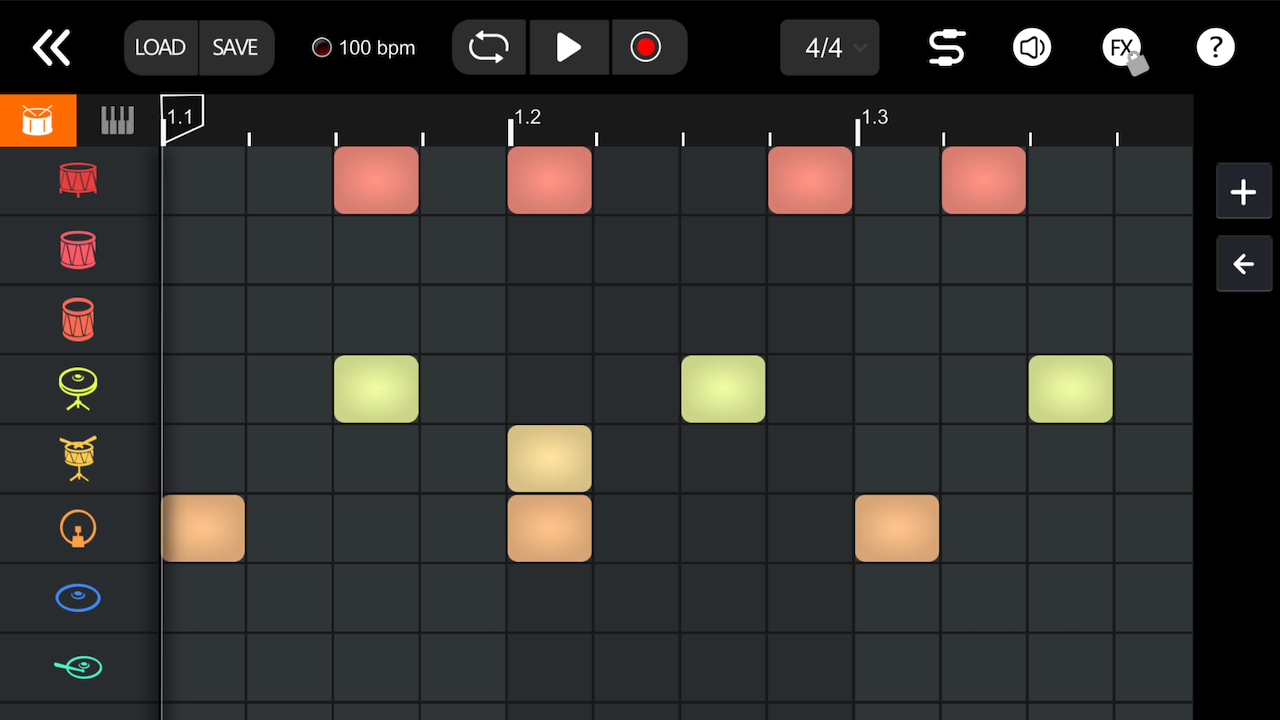The width and height of the screenshot is (1280, 720).
Task: Select the pink-red drum instrument icon
Action: coord(78,250)
